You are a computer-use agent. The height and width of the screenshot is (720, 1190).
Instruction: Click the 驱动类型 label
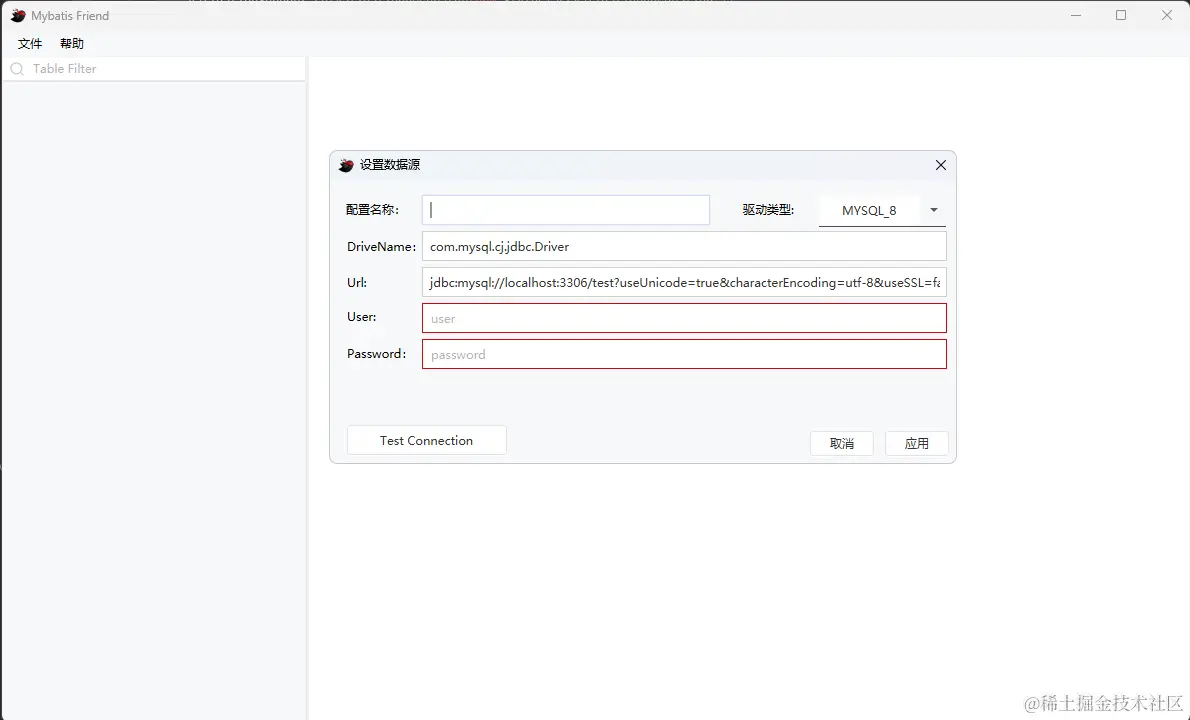(768, 210)
